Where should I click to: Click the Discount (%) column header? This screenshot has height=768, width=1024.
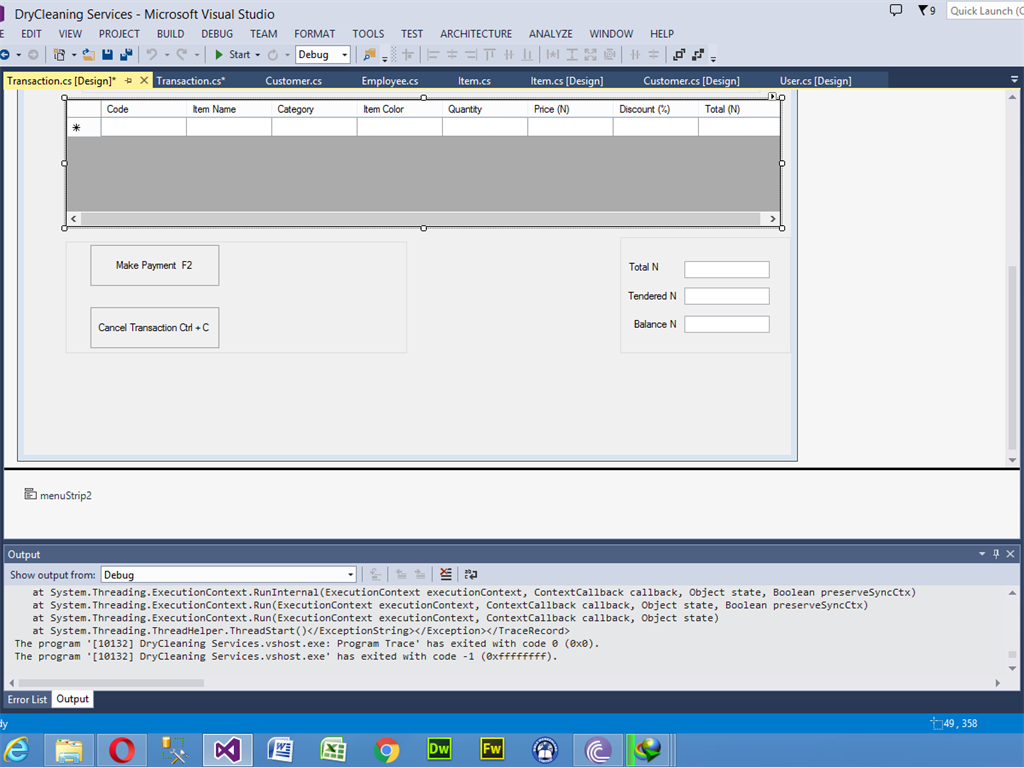pyautogui.click(x=656, y=109)
